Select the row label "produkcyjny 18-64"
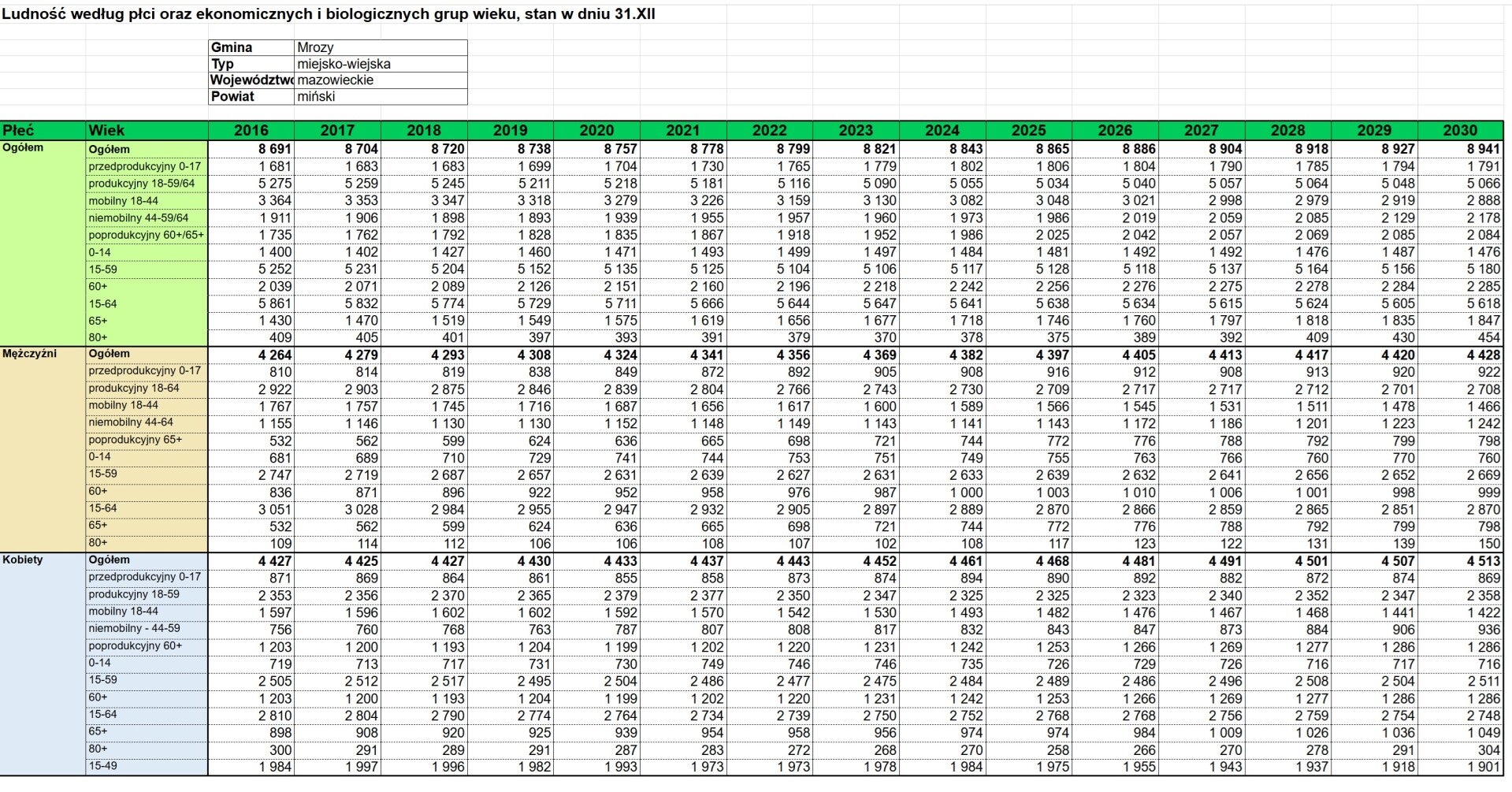The width and height of the screenshot is (1512, 792). (147, 389)
